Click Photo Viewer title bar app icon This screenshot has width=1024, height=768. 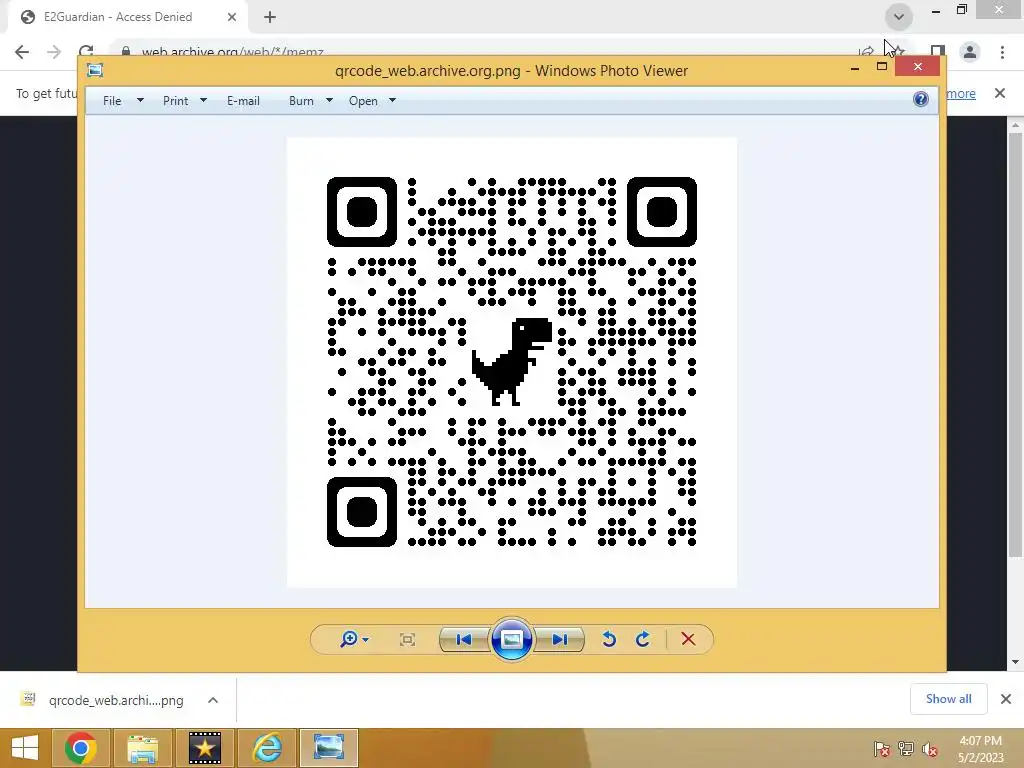coord(95,70)
